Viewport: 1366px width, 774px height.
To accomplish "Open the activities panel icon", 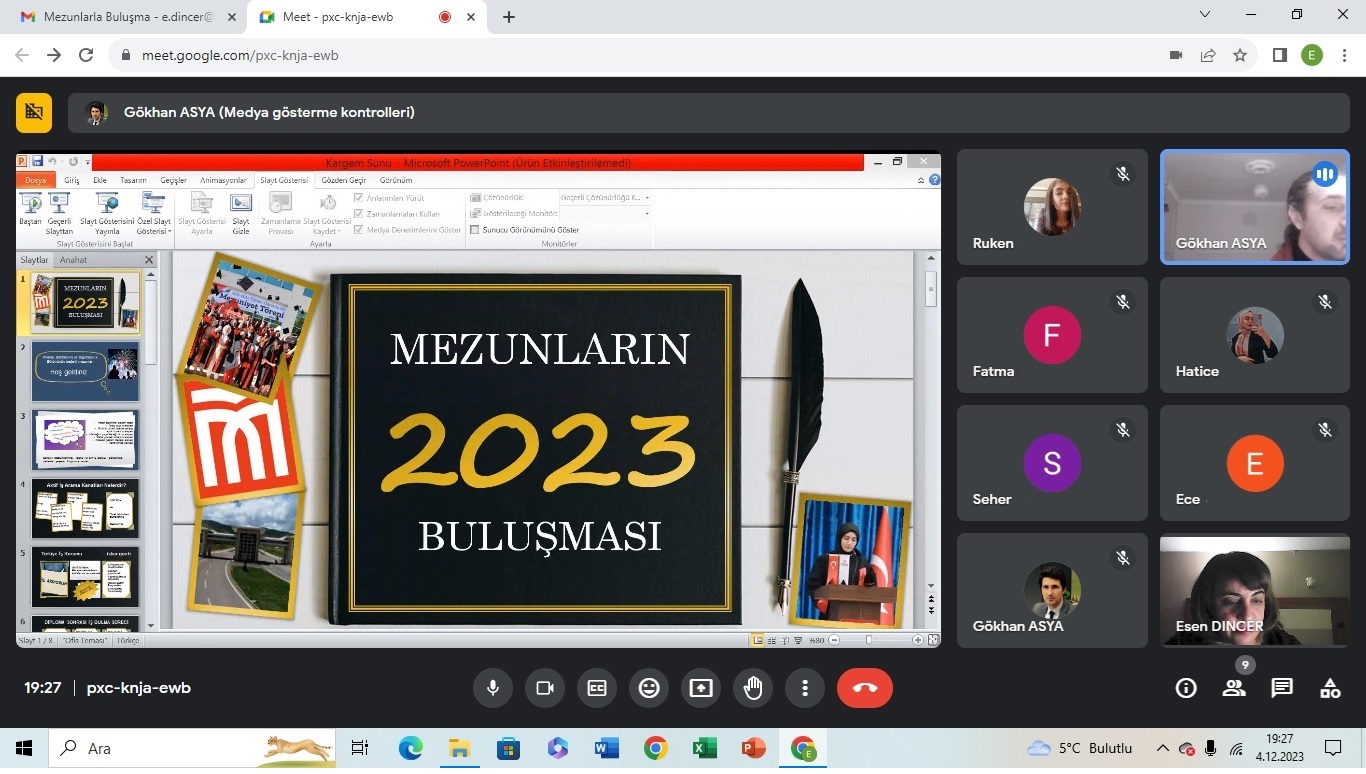I will [x=1330, y=688].
